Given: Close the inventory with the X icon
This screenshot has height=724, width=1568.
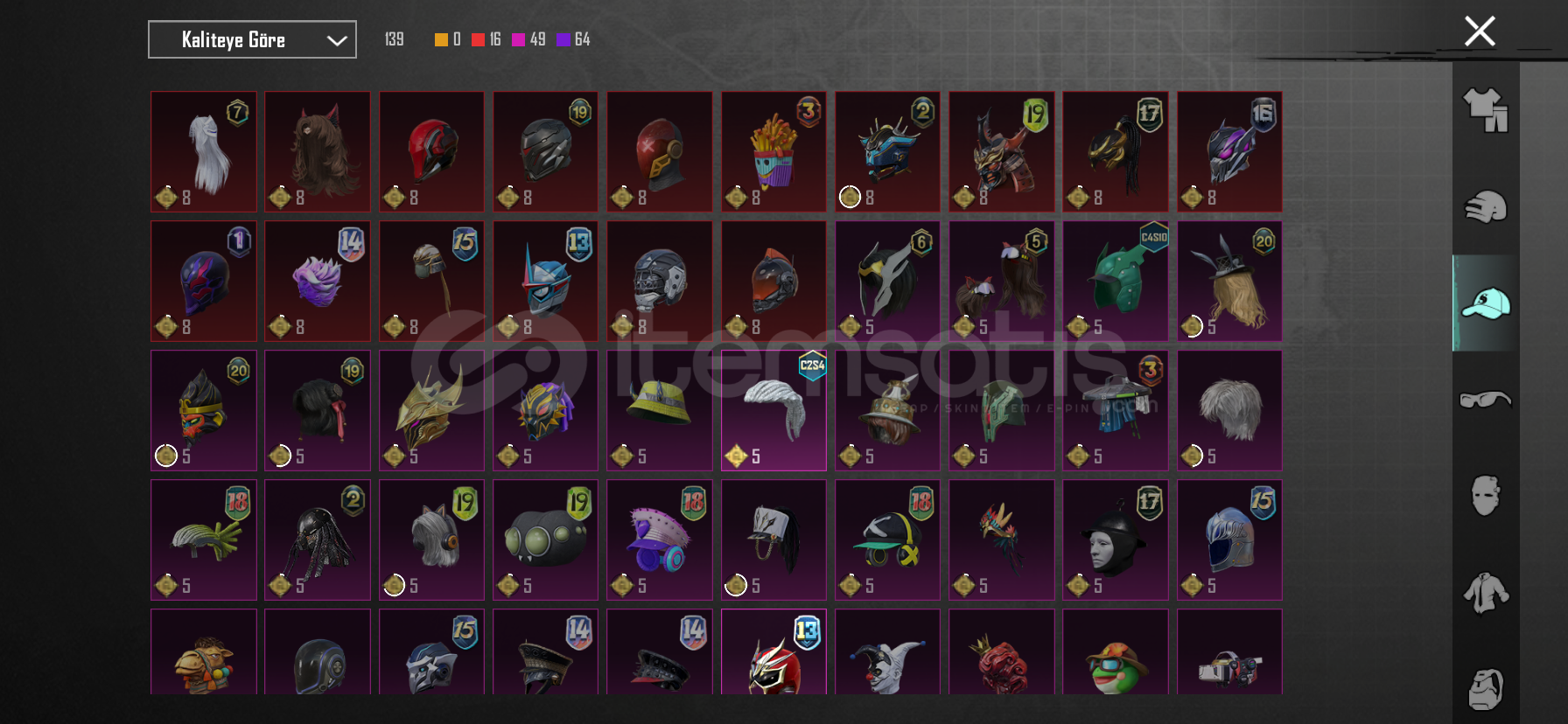Looking at the screenshot, I should click(x=1480, y=31).
